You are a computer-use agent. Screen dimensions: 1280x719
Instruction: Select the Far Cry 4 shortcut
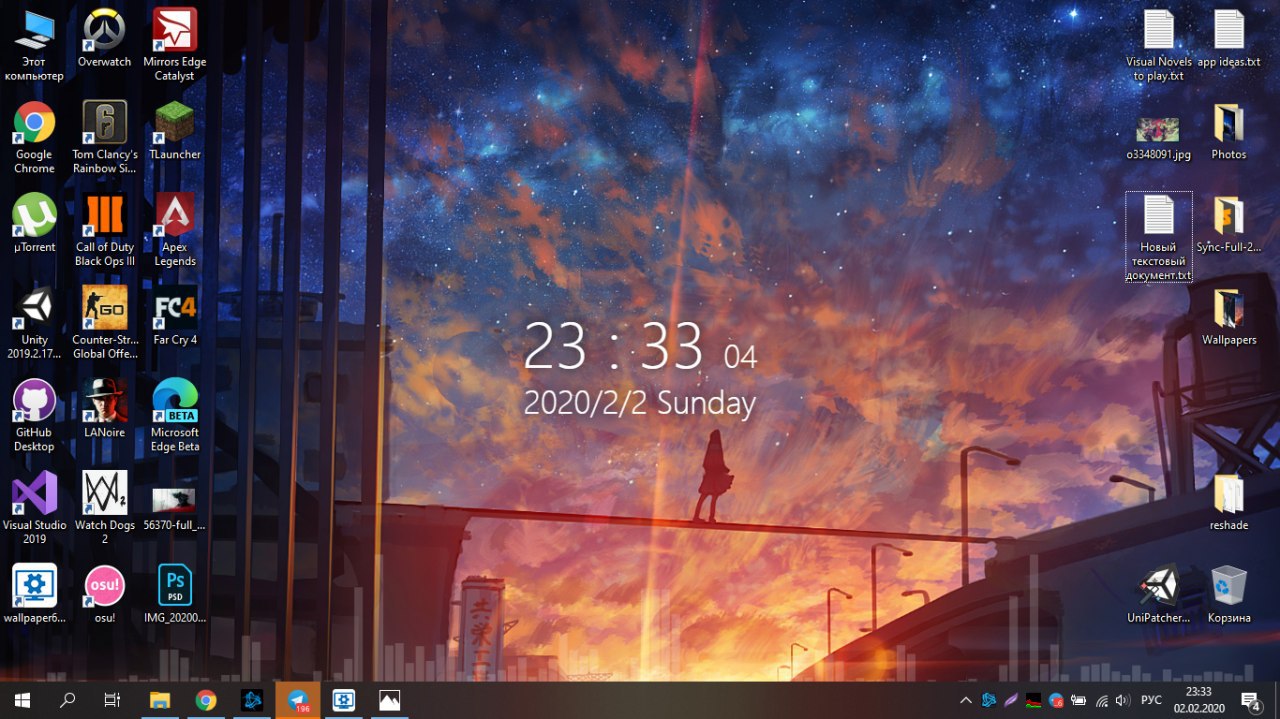point(174,317)
